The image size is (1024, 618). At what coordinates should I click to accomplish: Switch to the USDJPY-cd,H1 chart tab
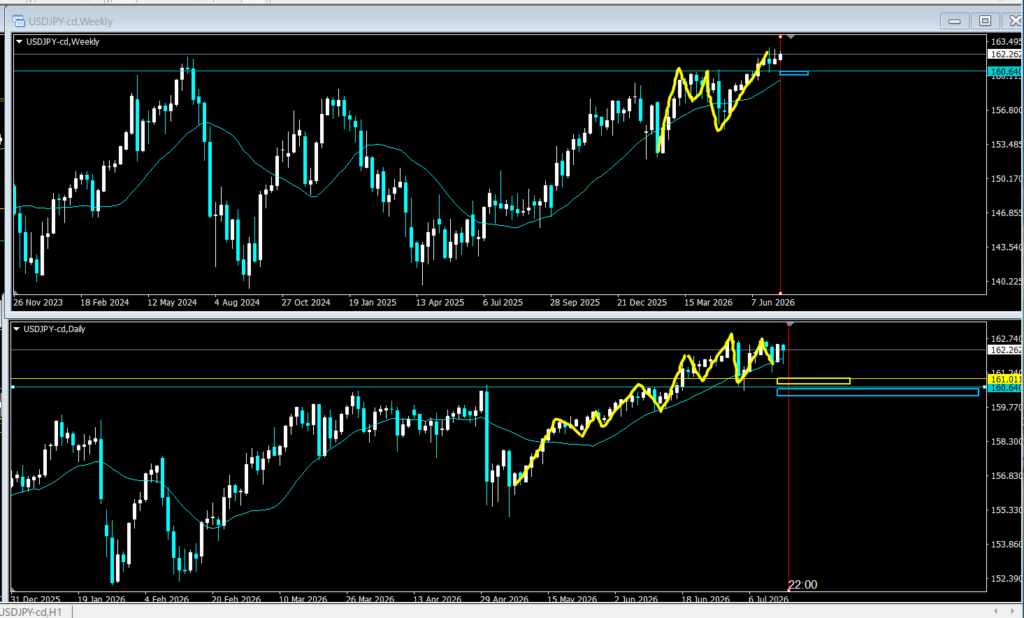pos(31,612)
